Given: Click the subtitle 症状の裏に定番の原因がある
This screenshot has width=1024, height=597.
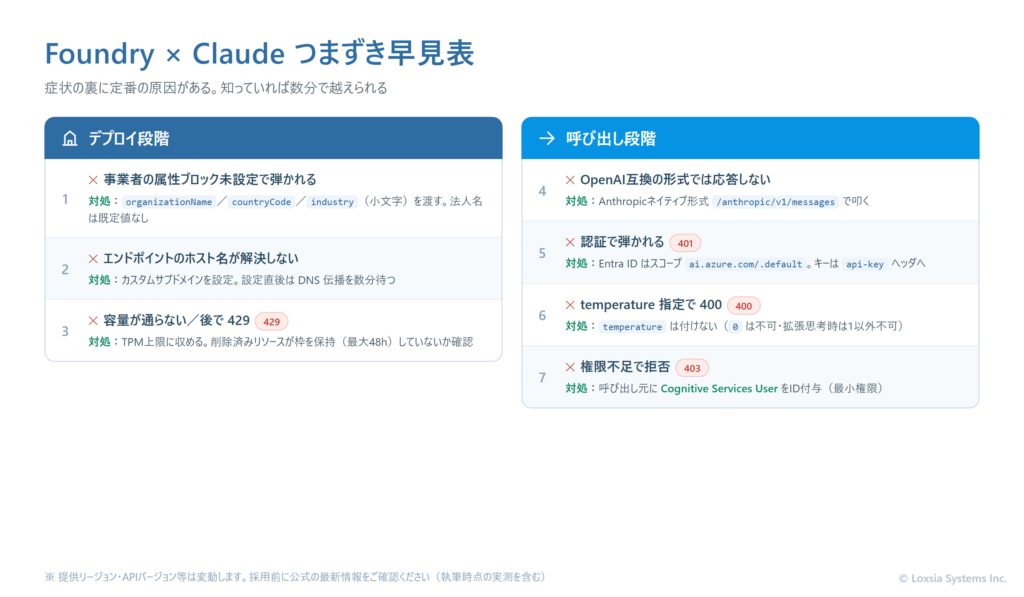Looking at the screenshot, I should [129, 88].
